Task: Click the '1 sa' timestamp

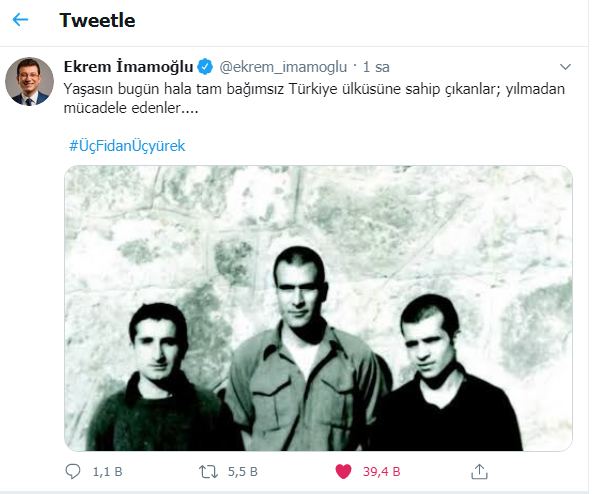Action: 376,67
